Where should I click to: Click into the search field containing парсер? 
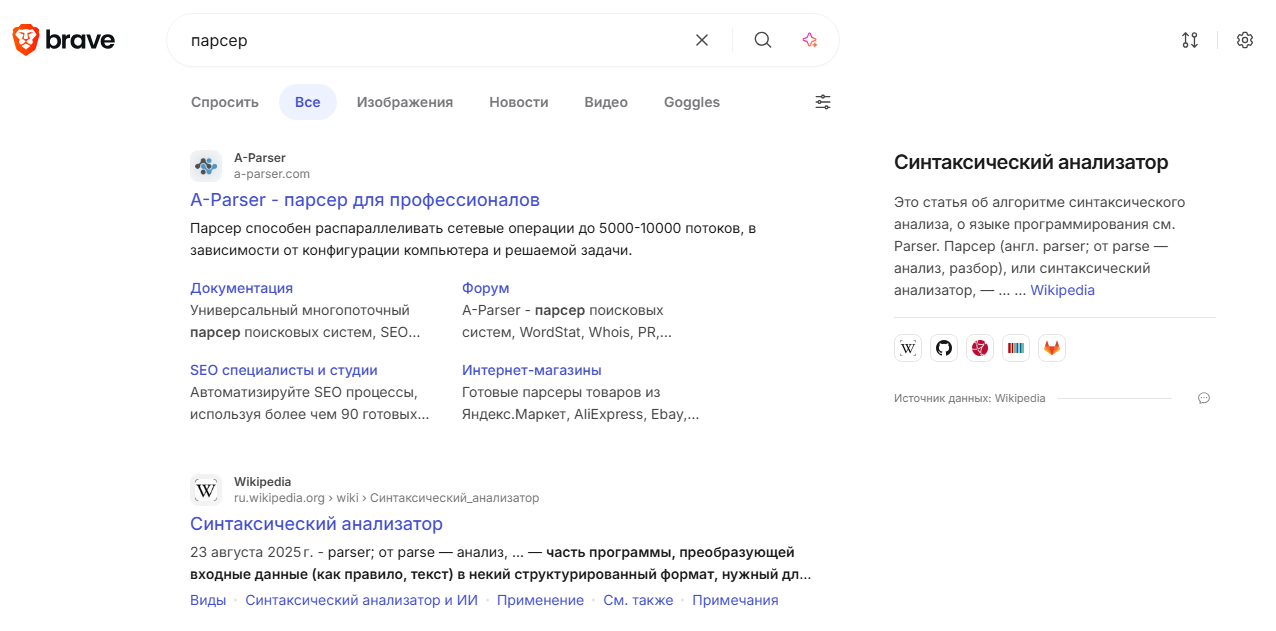tap(430, 40)
